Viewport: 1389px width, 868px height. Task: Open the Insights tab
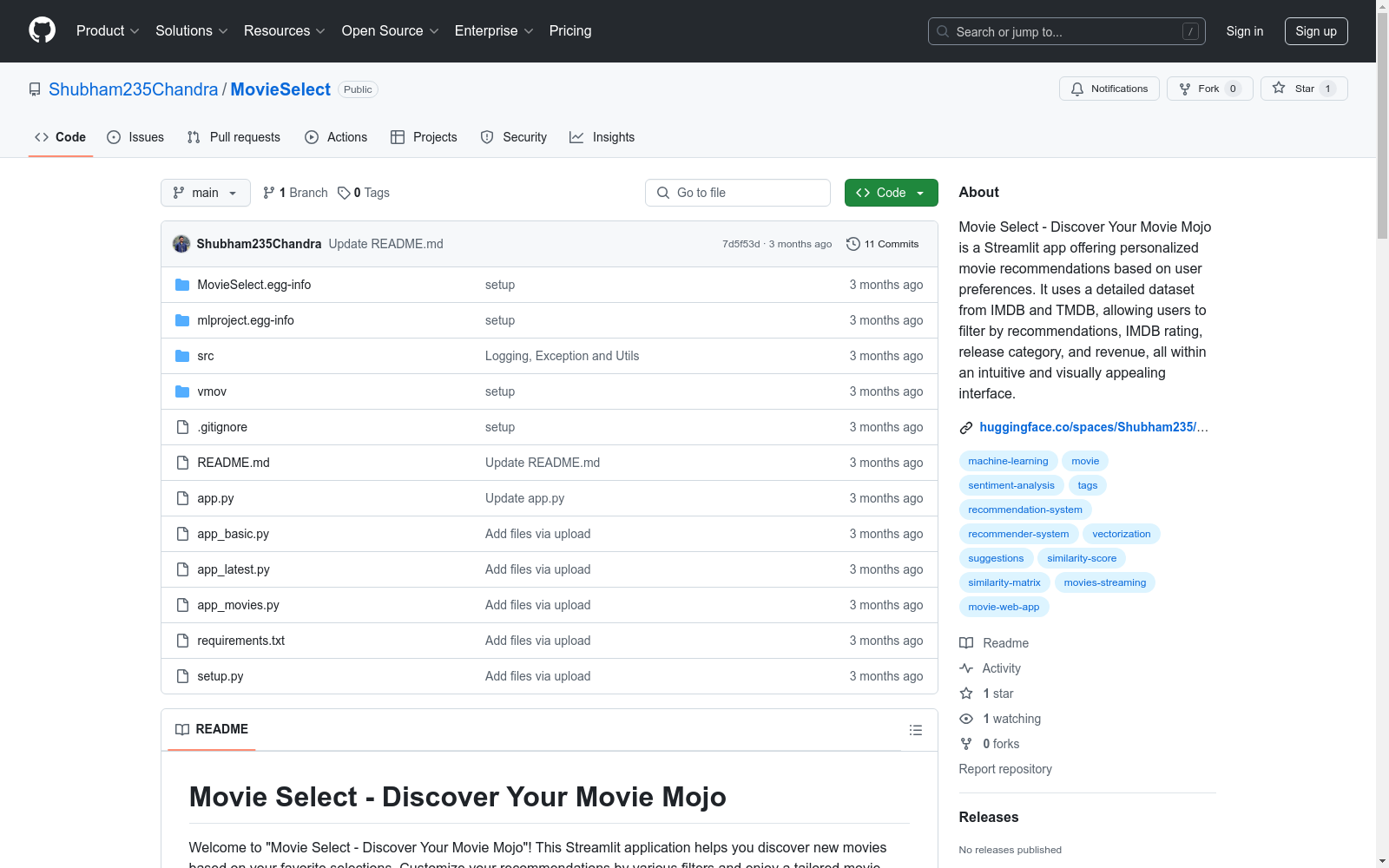point(602,137)
